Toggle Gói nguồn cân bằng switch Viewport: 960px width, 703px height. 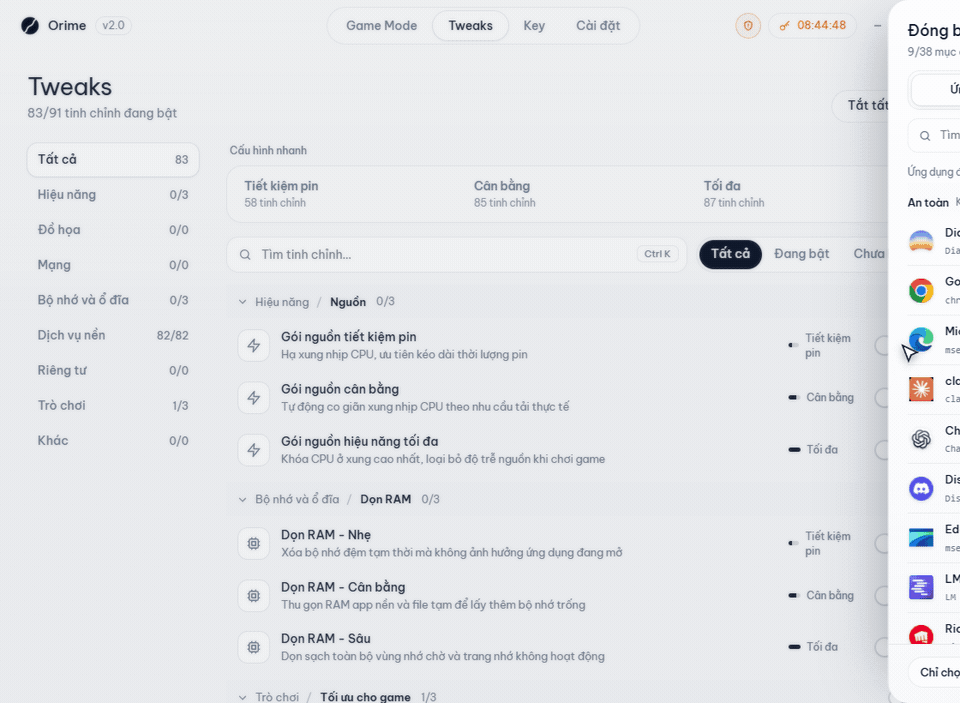click(881, 398)
